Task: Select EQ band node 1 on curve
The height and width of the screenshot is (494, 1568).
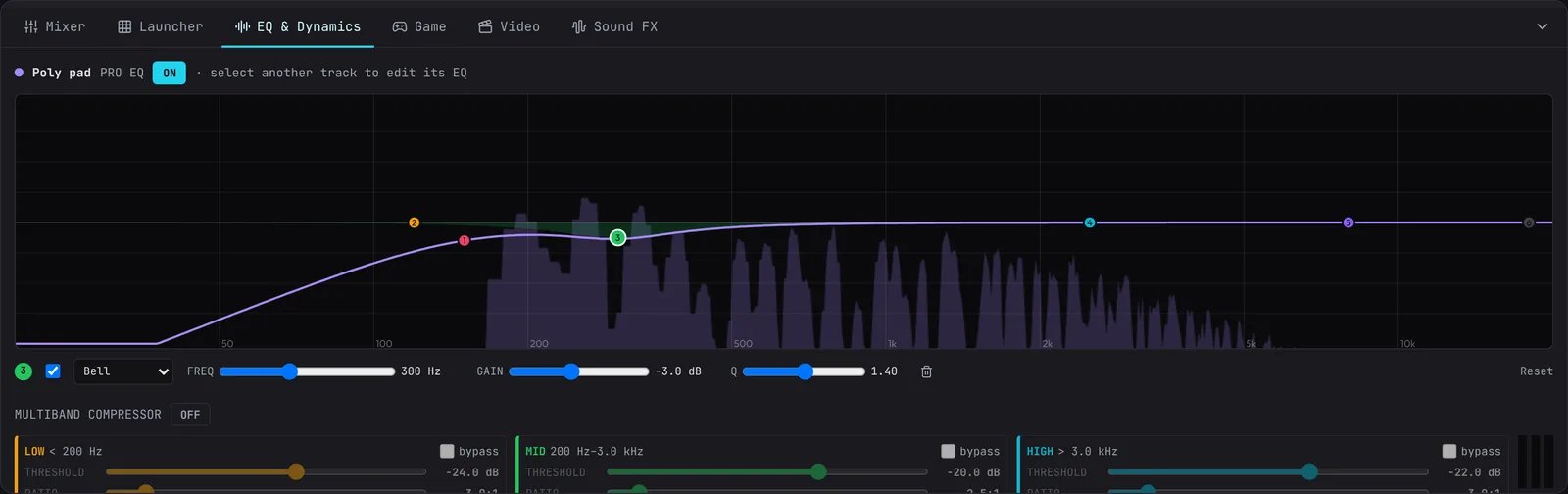Action: point(465,240)
